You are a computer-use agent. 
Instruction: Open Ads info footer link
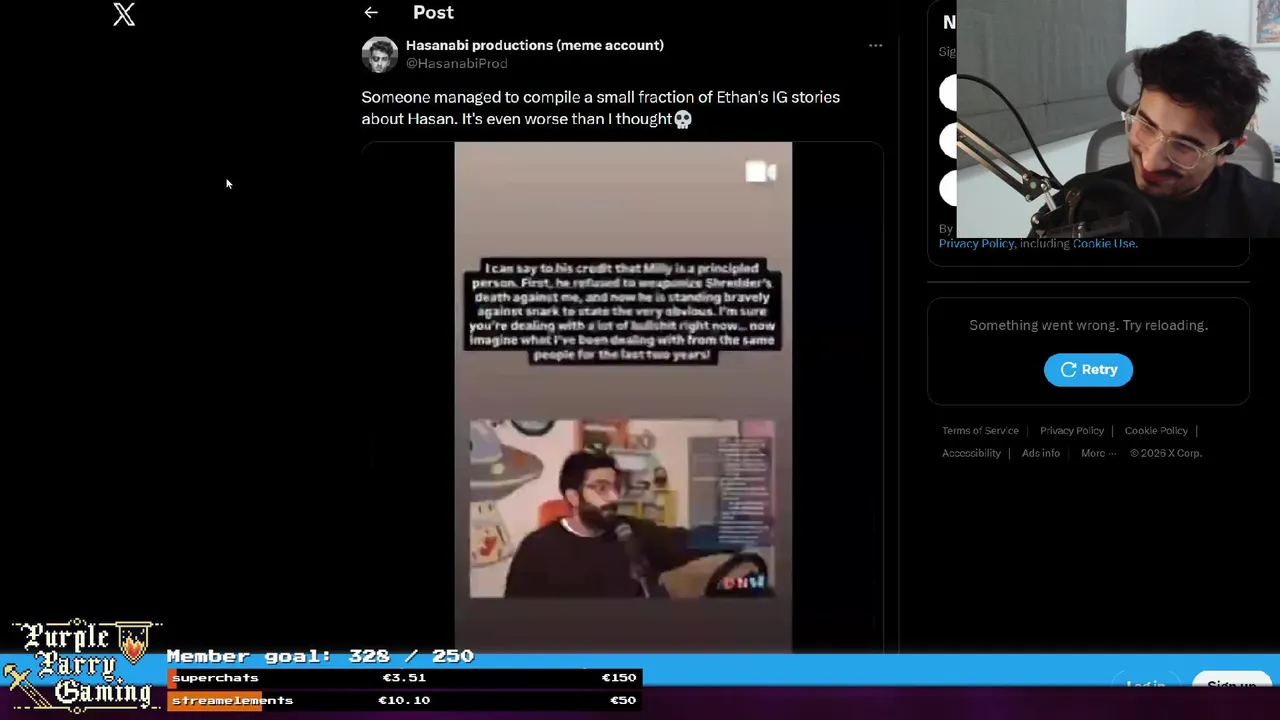pos(1040,453)
